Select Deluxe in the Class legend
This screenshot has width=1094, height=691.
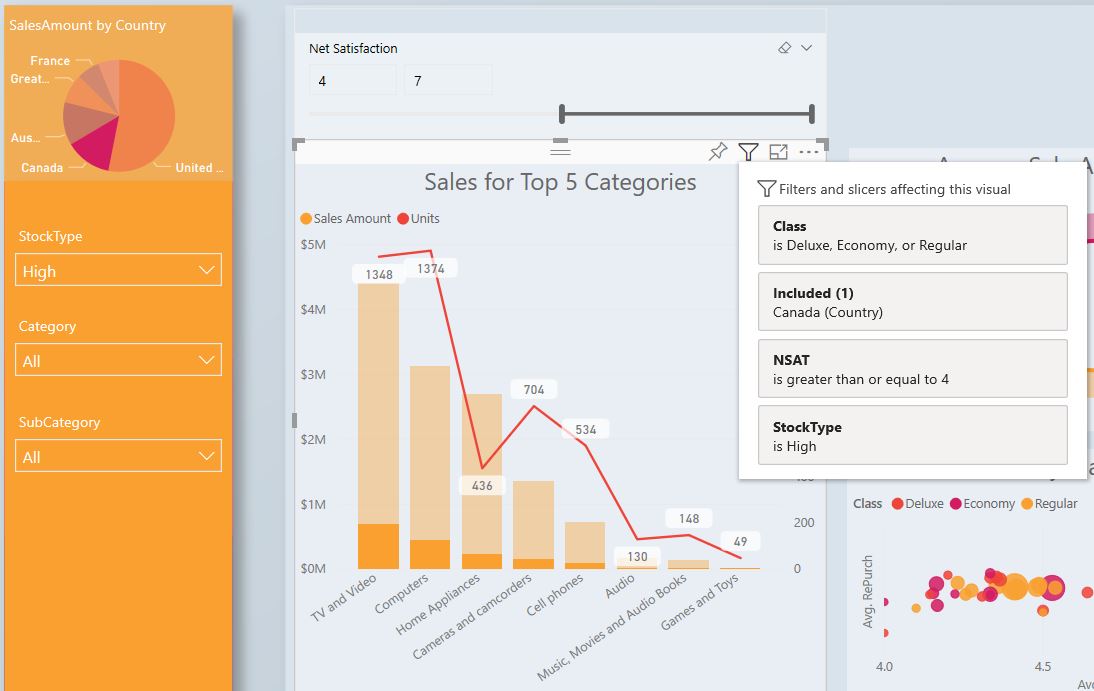pos(897,504)
